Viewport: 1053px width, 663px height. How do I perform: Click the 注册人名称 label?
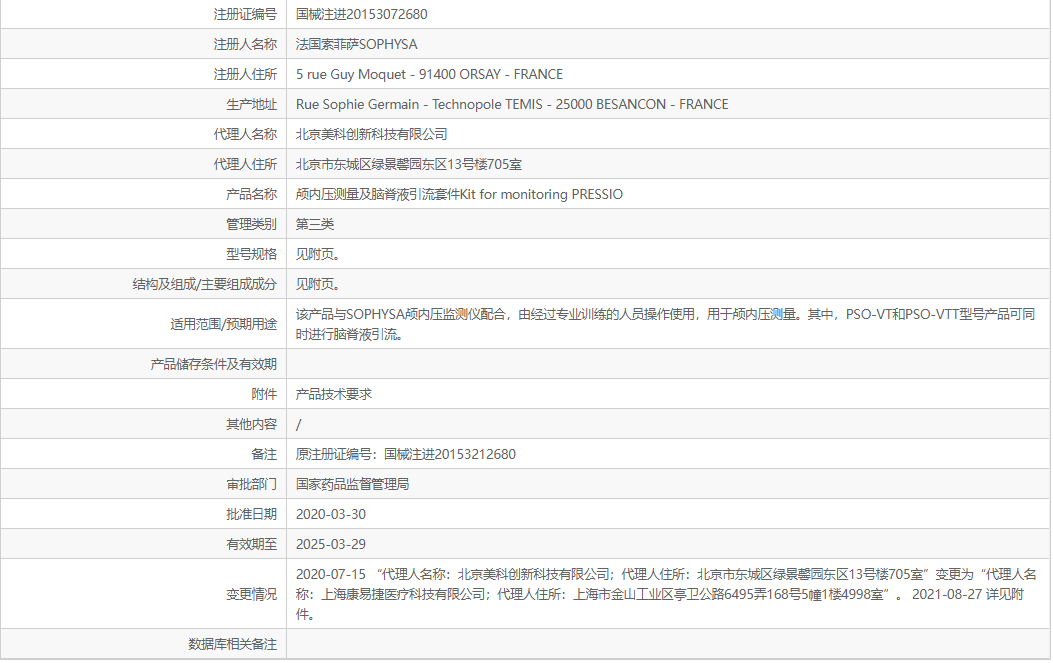[245, 44]
